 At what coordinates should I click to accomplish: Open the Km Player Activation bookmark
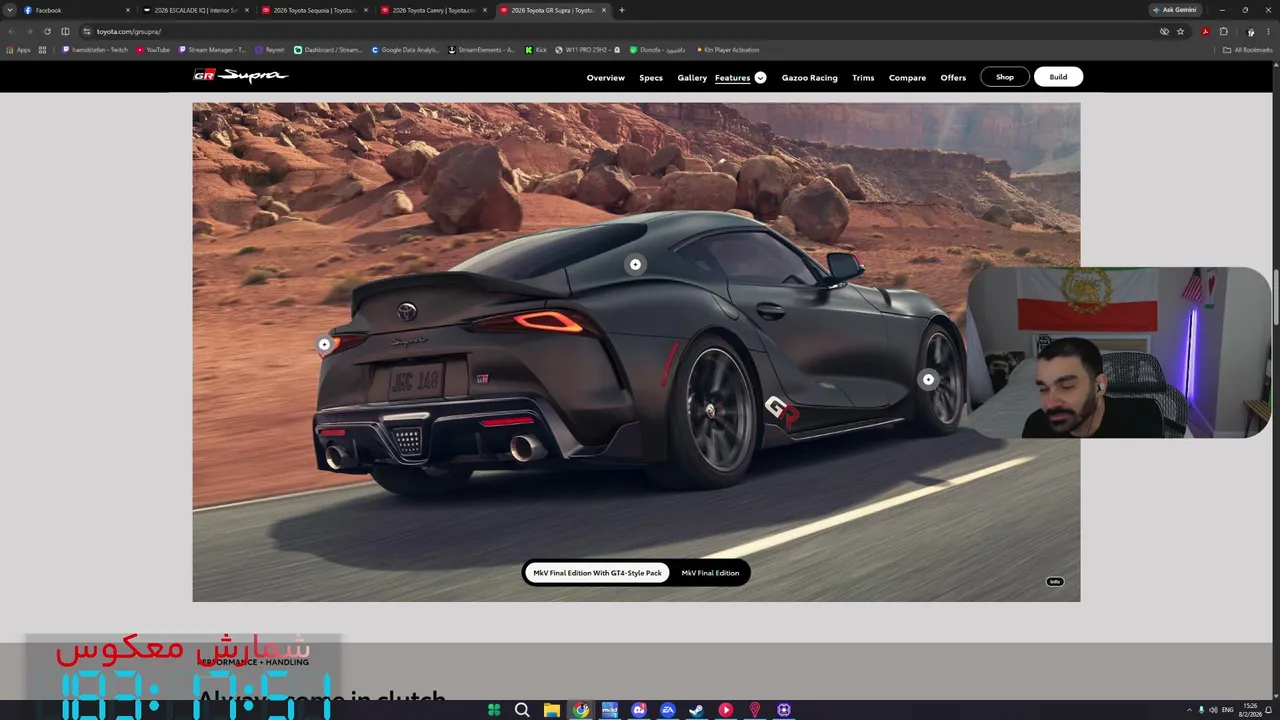click(726, 50)
